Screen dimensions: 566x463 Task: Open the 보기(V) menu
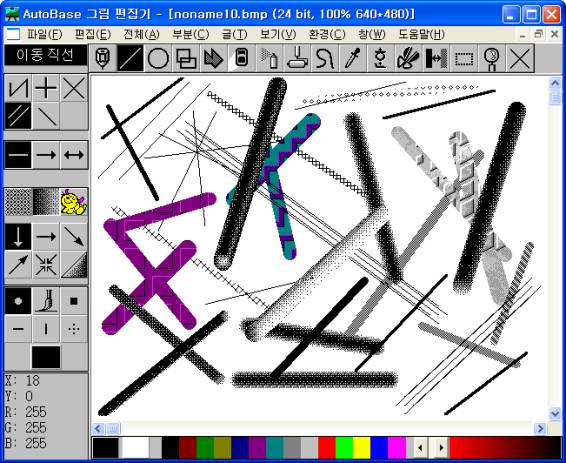point(278,35)
